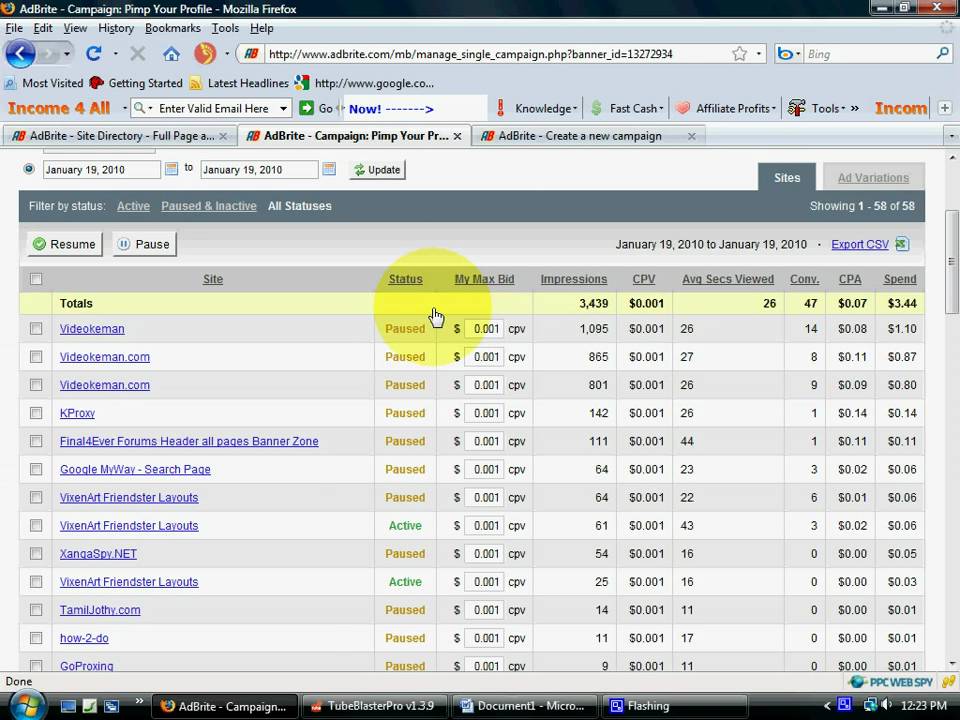This screenshot has width=960, height=720.
Task: Open TubeBlasterPro in the taskbar
Action: click(373, 706)
